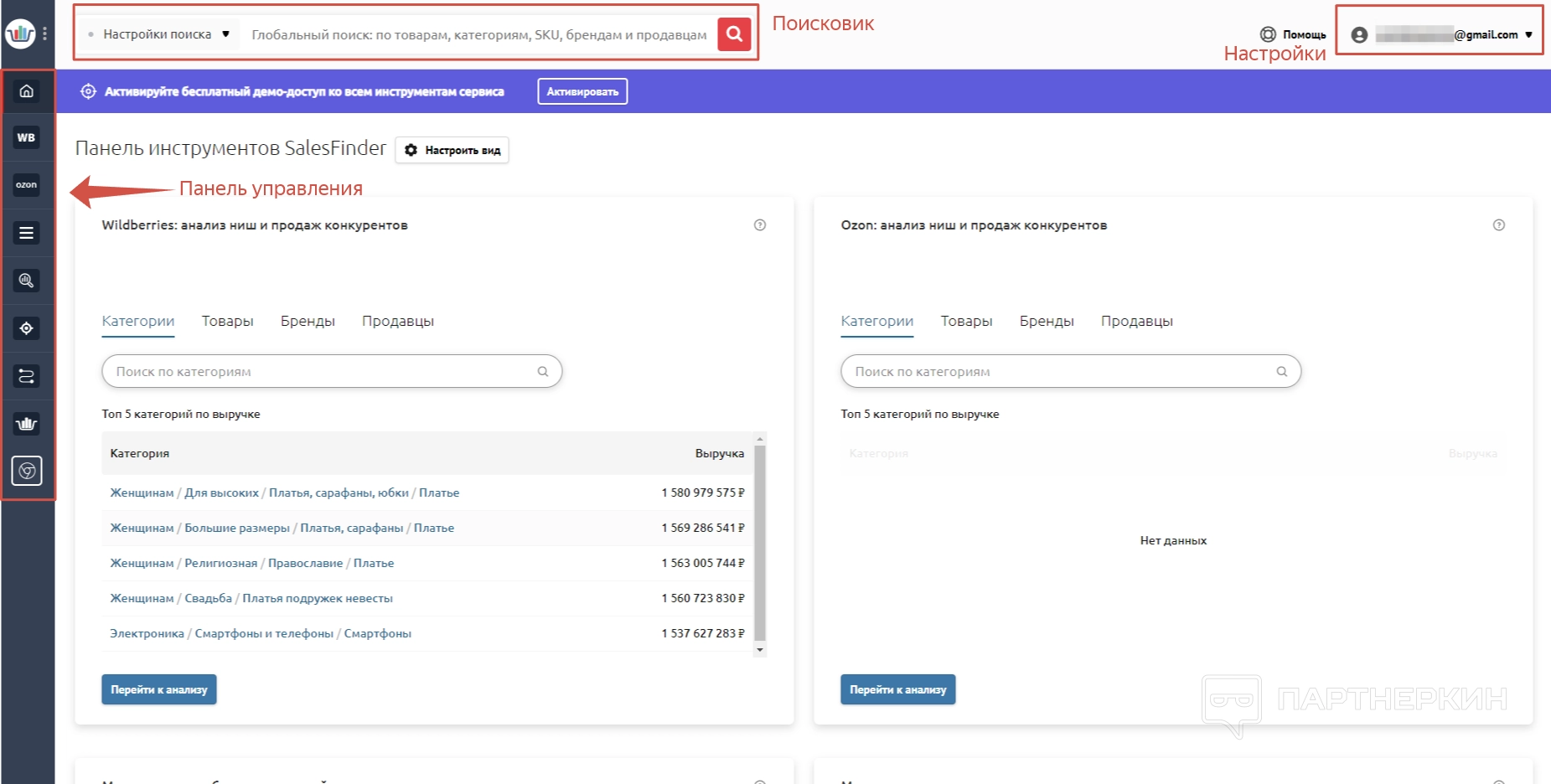Open the three-dot menu beside the SalesFinder logo
This screenshot has width=1551, height=784.
(44, 34)
